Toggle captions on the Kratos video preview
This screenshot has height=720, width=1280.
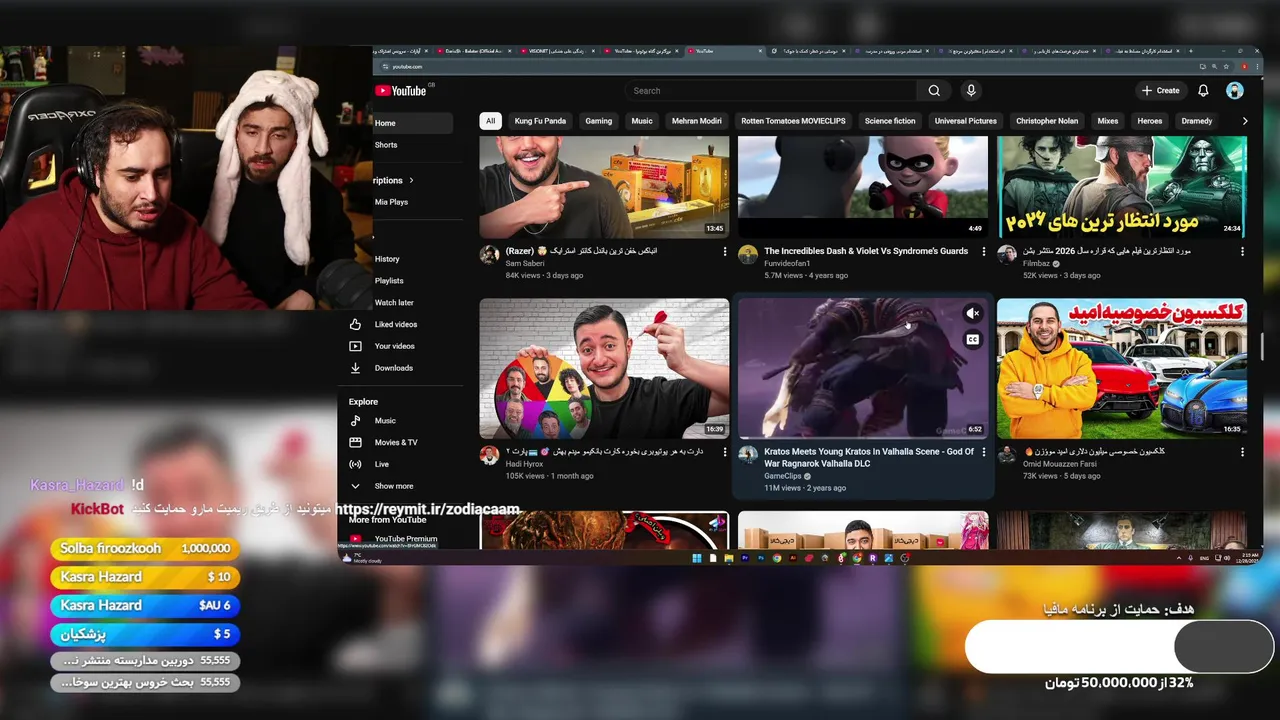tap(972, 340)
